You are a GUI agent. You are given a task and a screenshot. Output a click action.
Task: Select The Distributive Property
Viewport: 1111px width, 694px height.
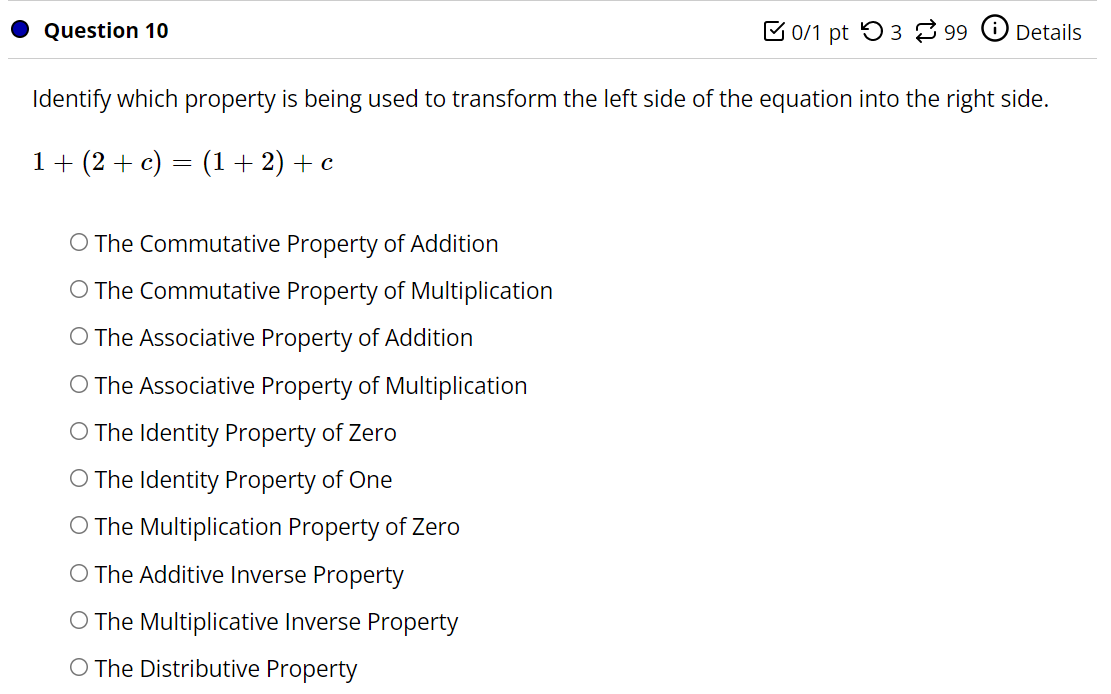pos(79,666)
